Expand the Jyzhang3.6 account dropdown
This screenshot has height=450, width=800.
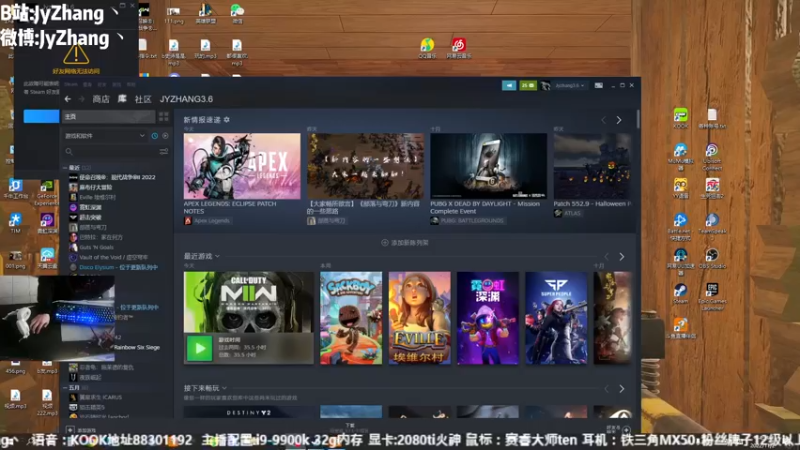click(569, 85)
